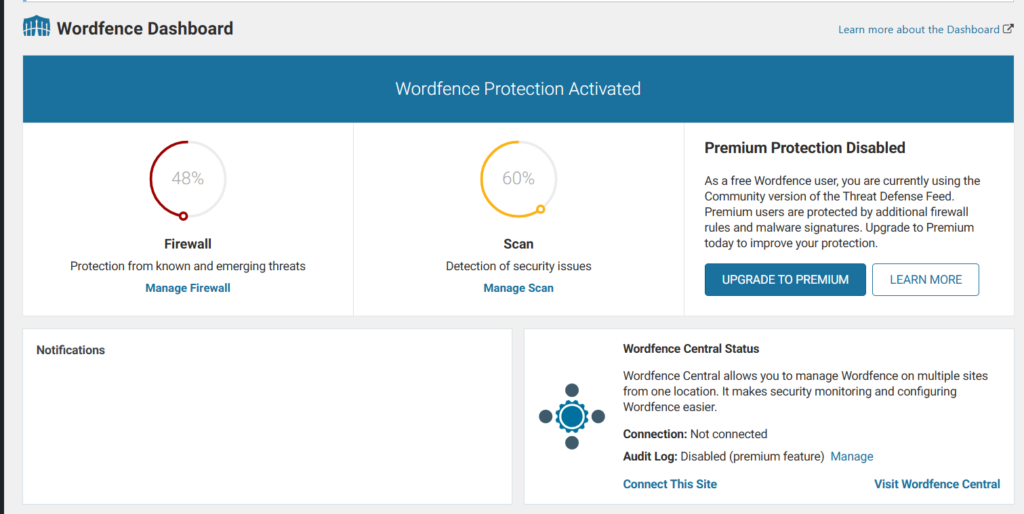
Task: Click the Notifications panel heading
Action: 71,350
